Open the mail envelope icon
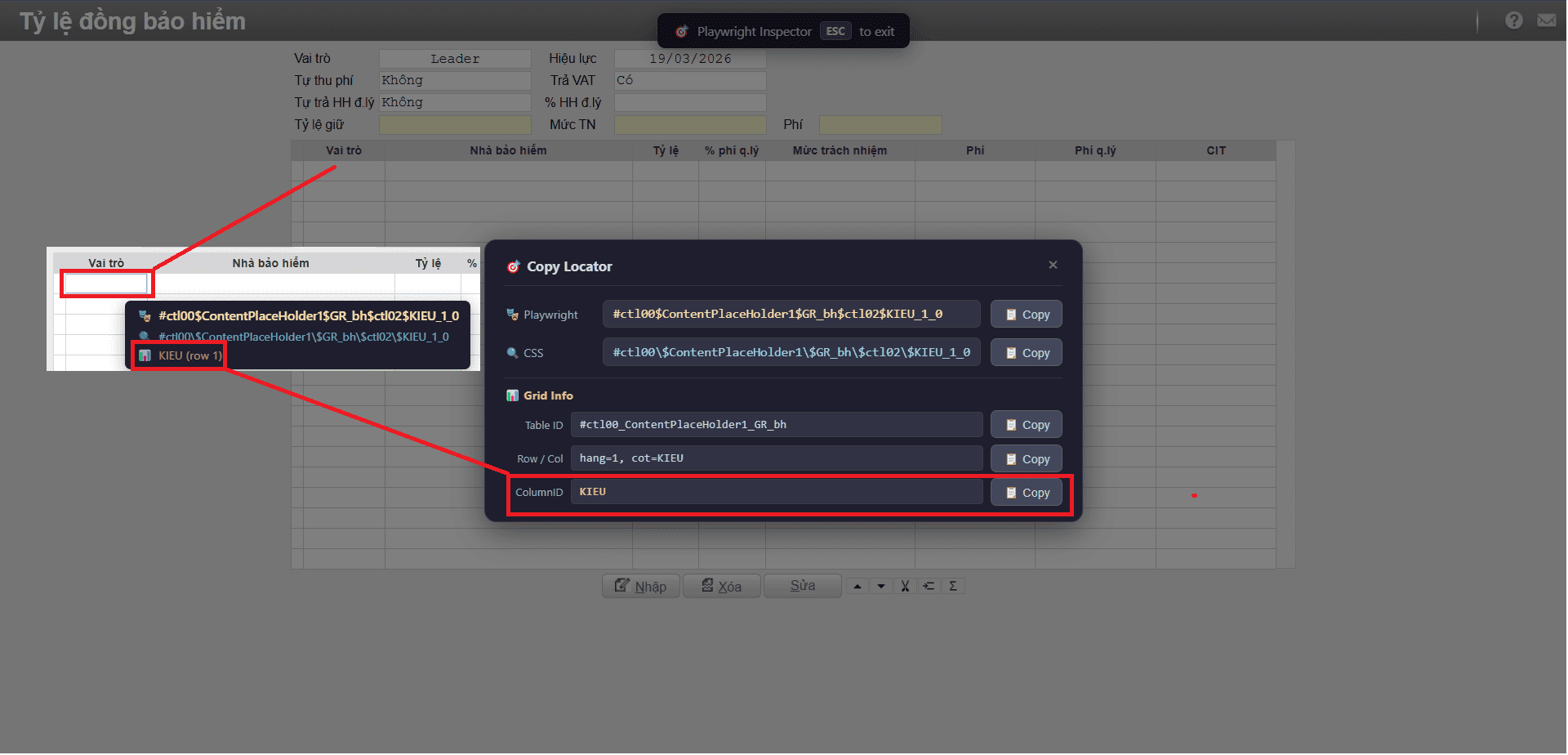 click(1546, 20)
